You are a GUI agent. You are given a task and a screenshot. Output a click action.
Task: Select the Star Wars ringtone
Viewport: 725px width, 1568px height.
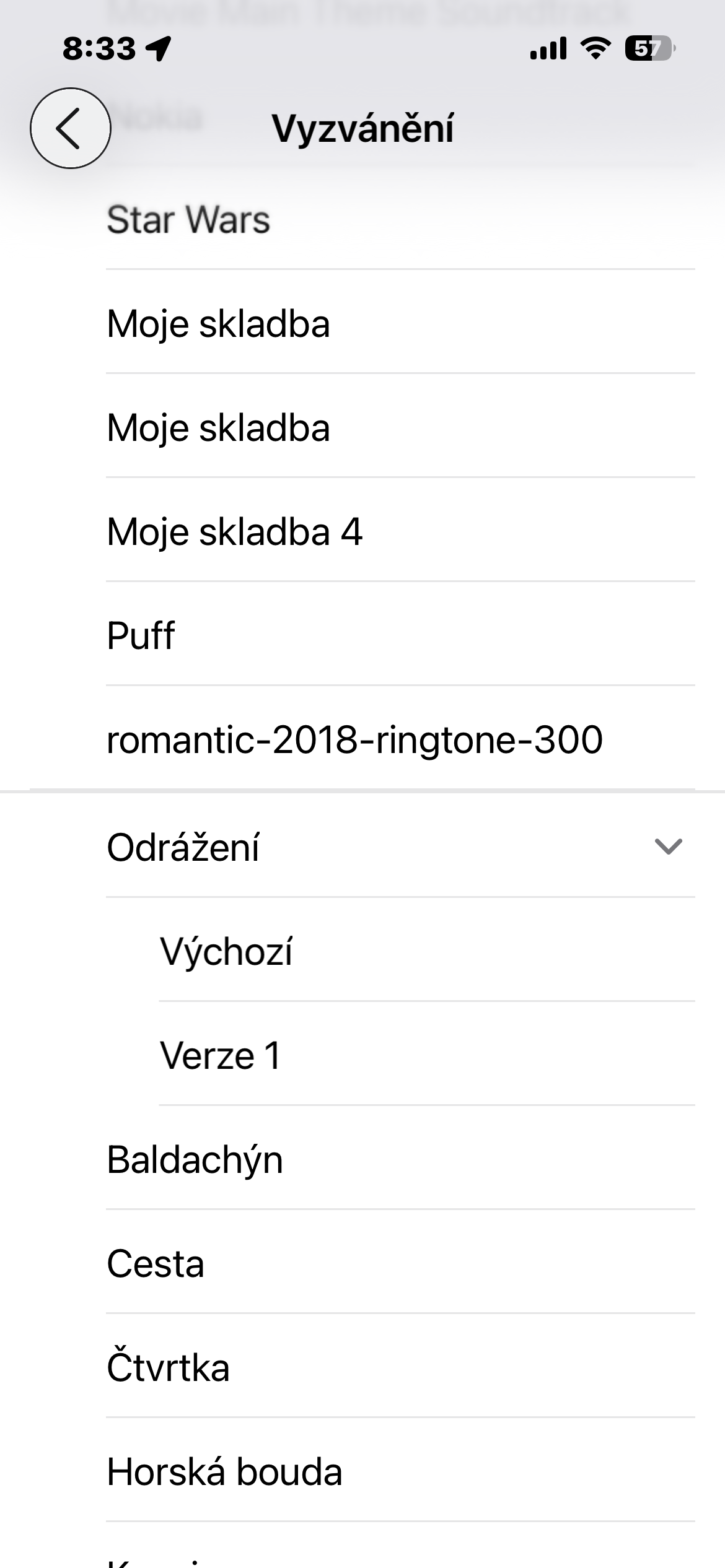point(188,220)
